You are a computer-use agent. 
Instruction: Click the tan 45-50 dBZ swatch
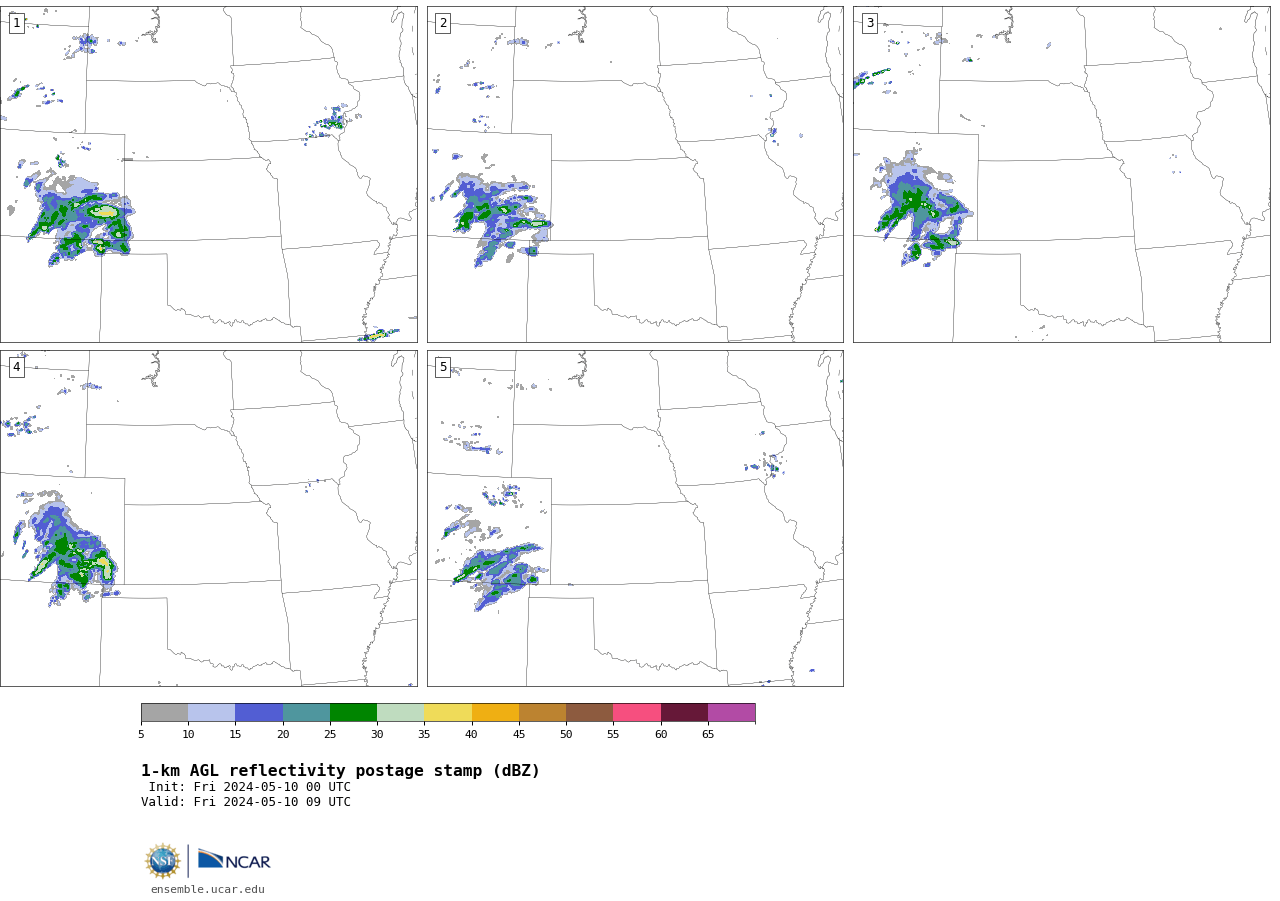tap(542, 713)
